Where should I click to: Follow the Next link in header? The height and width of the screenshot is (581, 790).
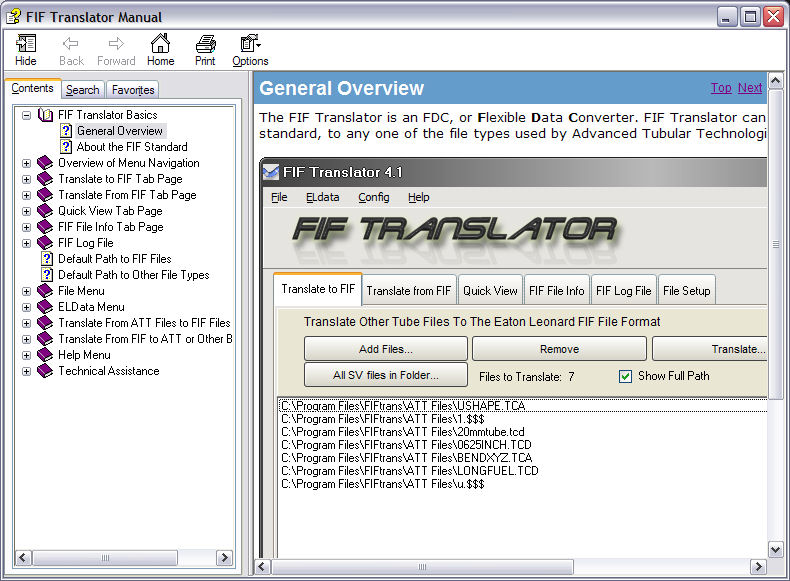coord(750,88)
